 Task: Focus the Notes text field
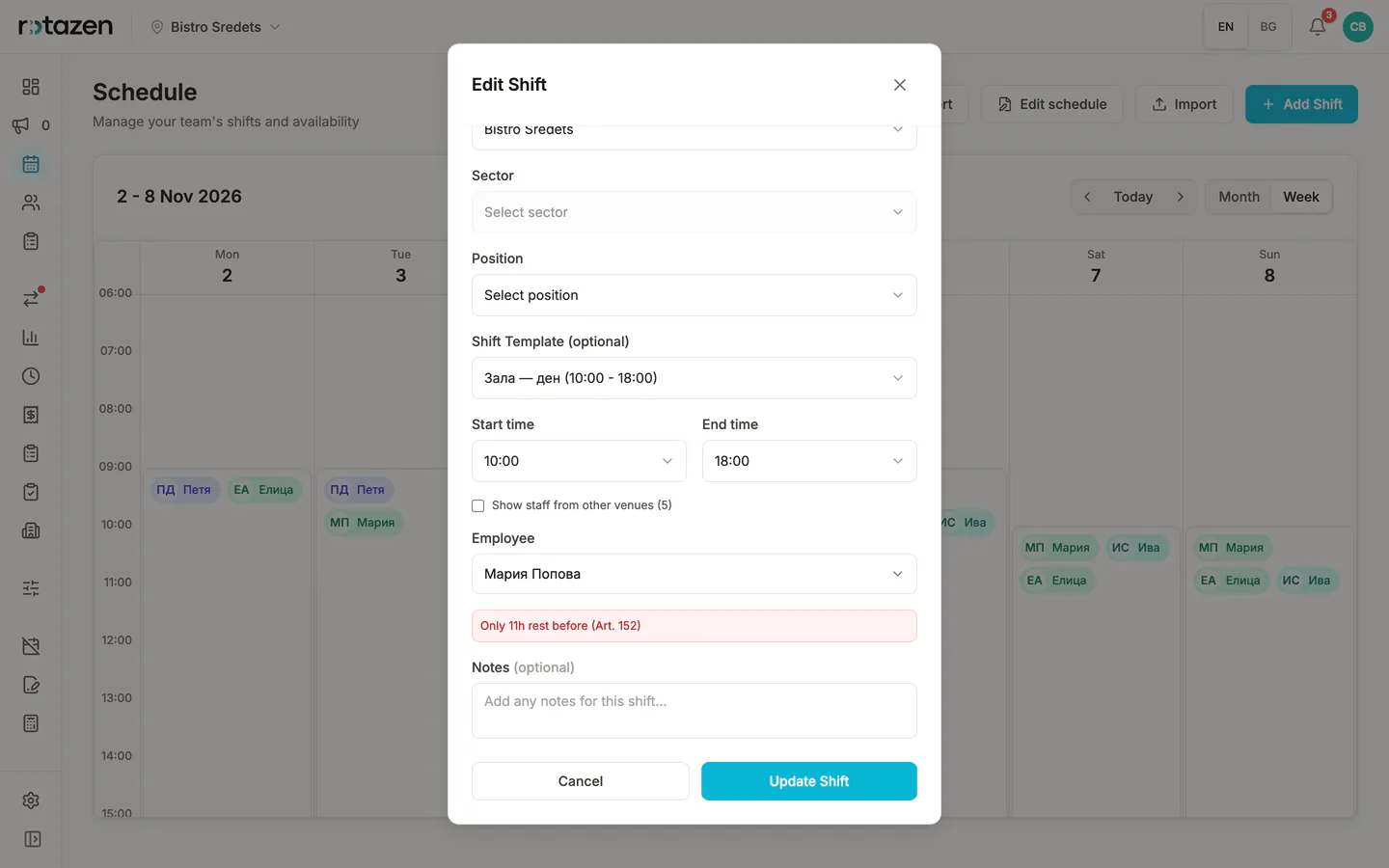694,711
